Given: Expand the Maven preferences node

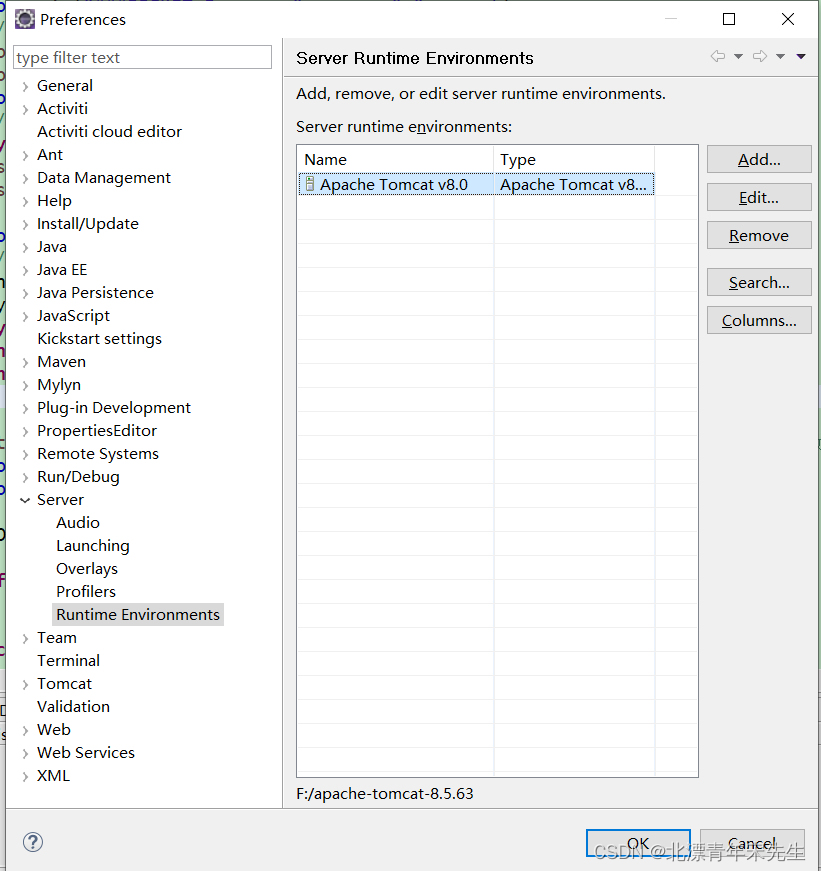Looking at the screenshot, I should tap(24, 361).
